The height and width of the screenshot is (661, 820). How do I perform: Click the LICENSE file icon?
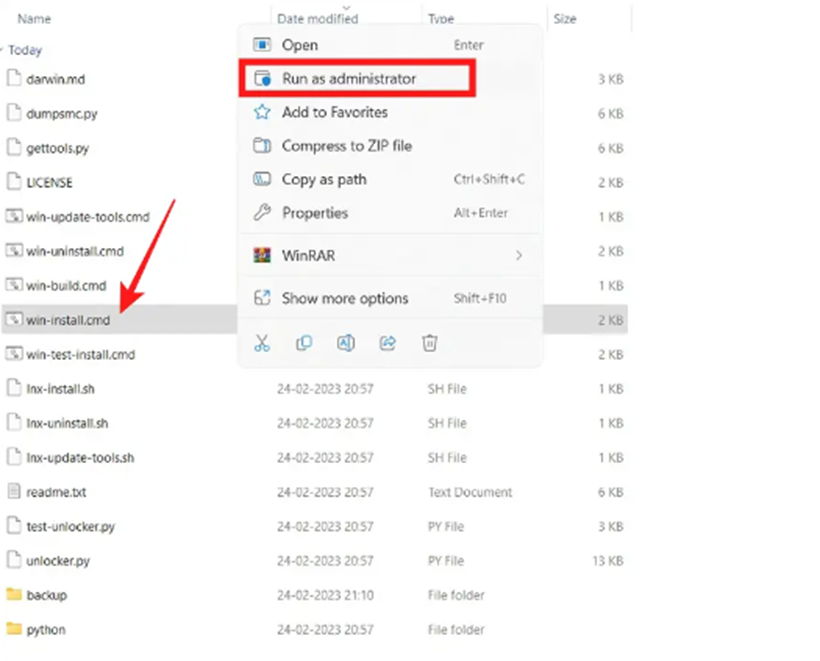click(14, 181)
